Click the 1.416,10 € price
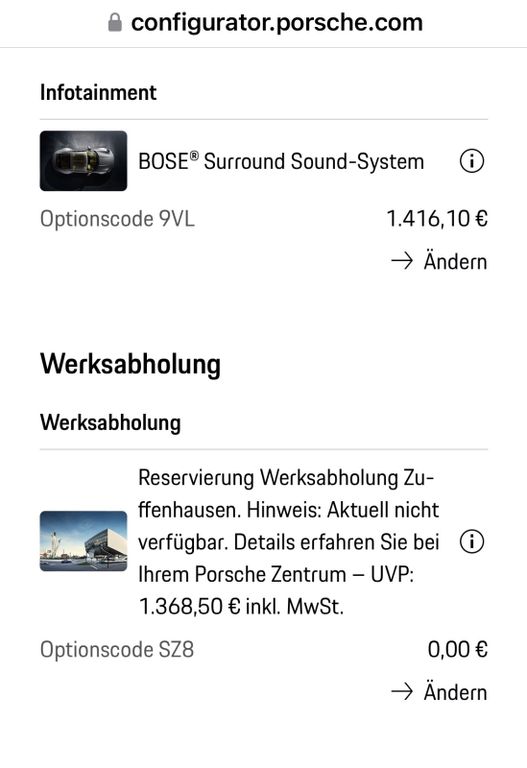 pyautogui.click(x=437, y=218)
